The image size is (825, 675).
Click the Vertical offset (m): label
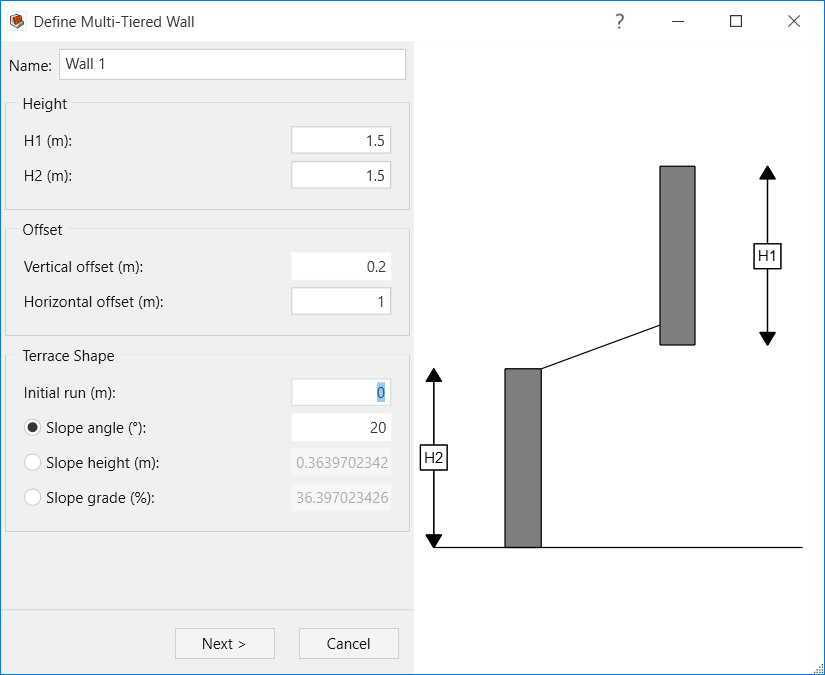point(83,267)
